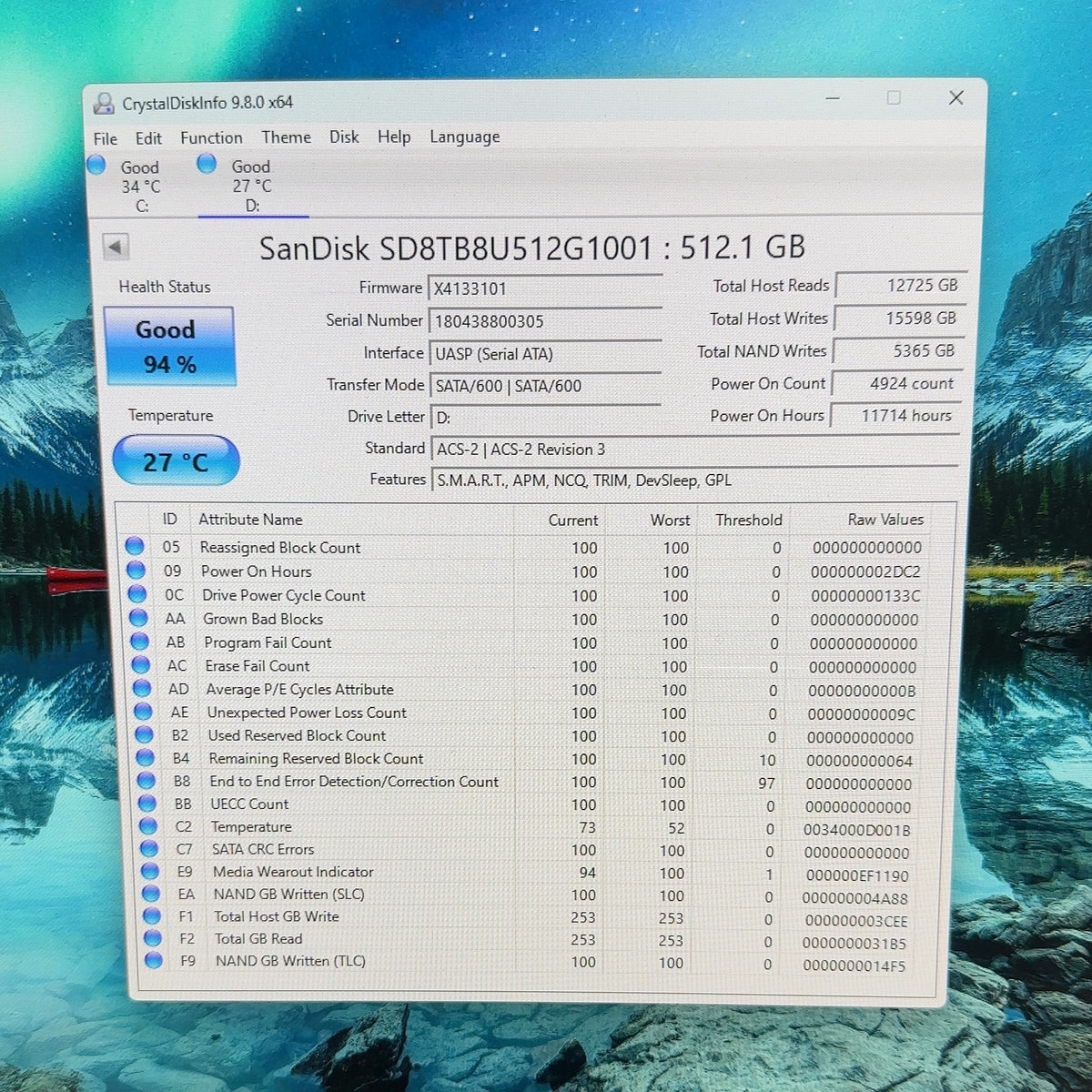Open the Language menu
This screenshot has width=1092, height=1092.
pos(465,136)
